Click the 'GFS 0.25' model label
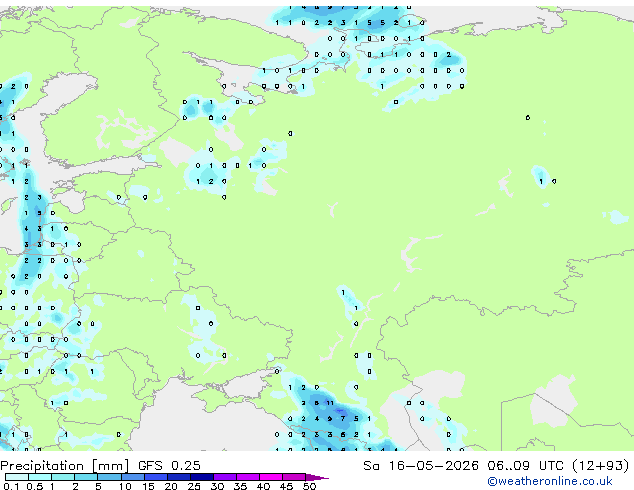The width and height of the screenshot is (634, 490). tap(169, 466)
